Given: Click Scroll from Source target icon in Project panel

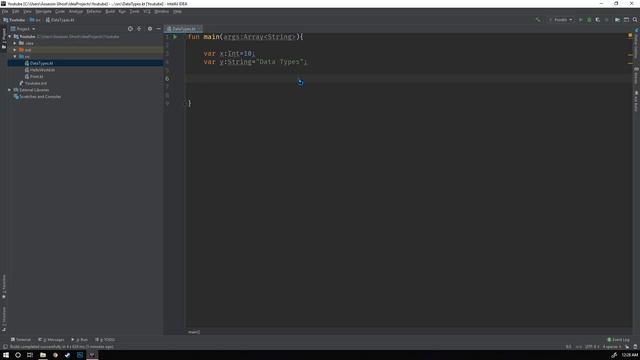Looking at the screenshot, I should (x=130, y=29).
